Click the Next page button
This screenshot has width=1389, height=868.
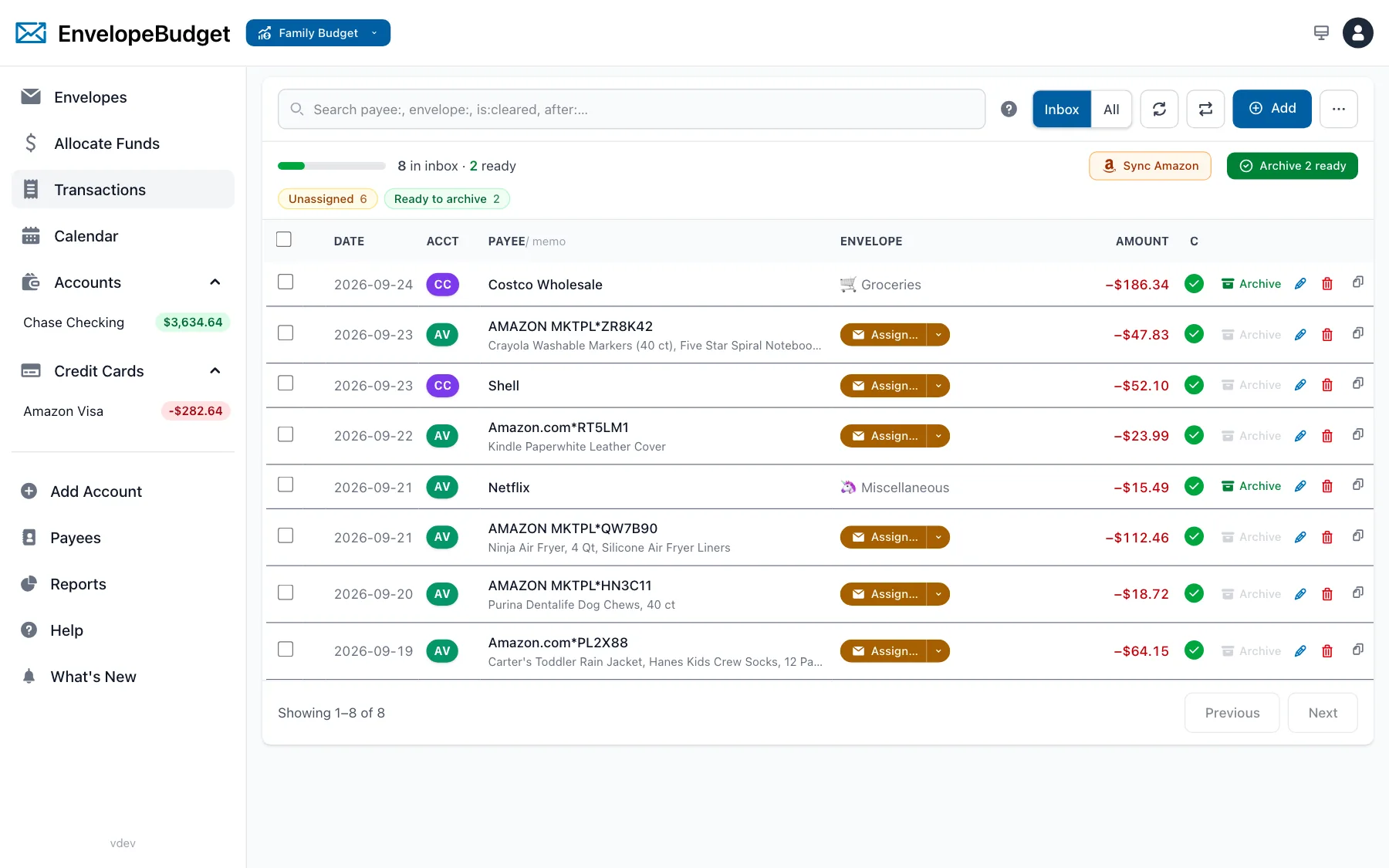pos(1323,713)
